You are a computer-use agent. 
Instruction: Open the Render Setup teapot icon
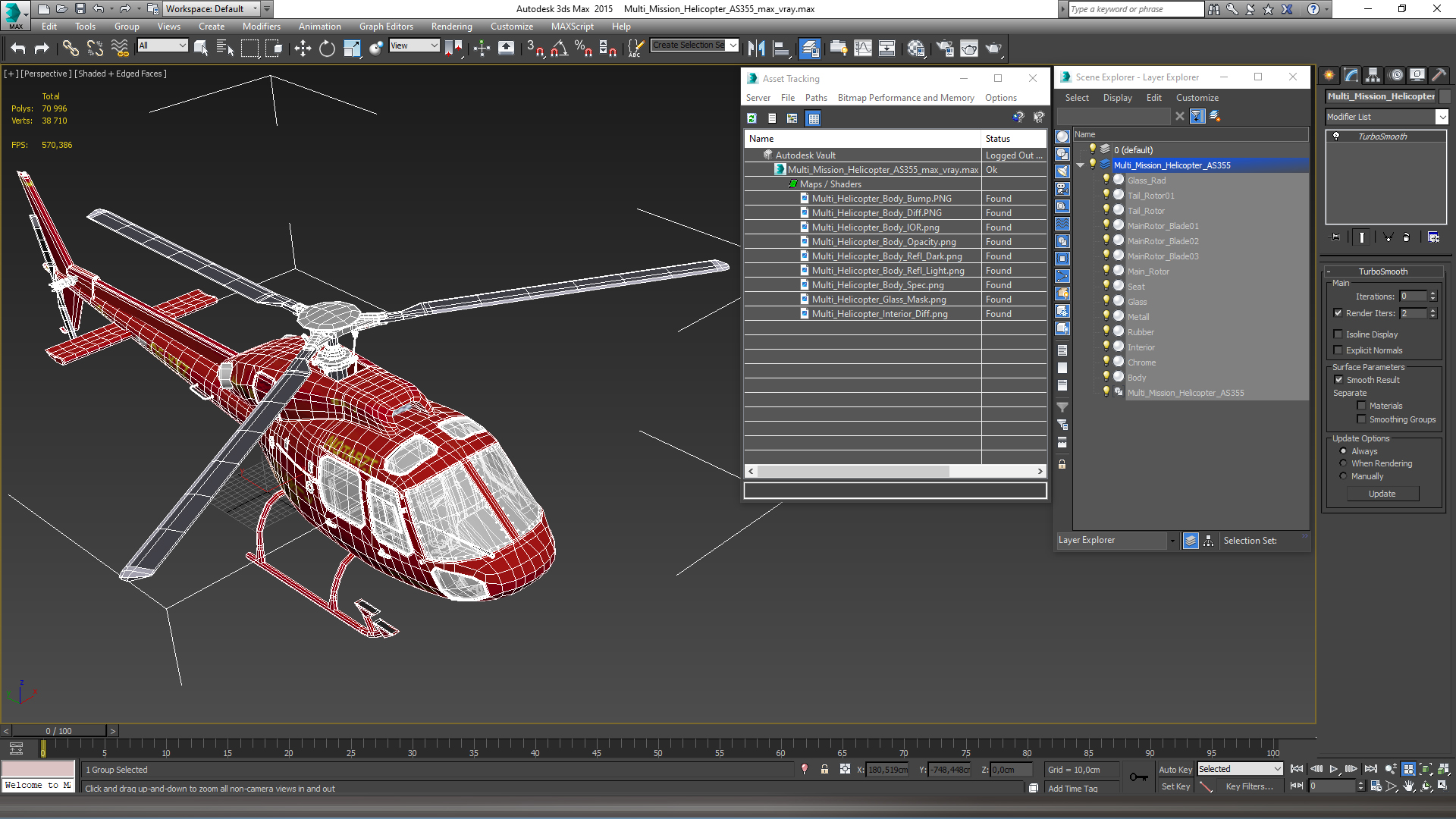pyautogui.click(x=945, y=49)
